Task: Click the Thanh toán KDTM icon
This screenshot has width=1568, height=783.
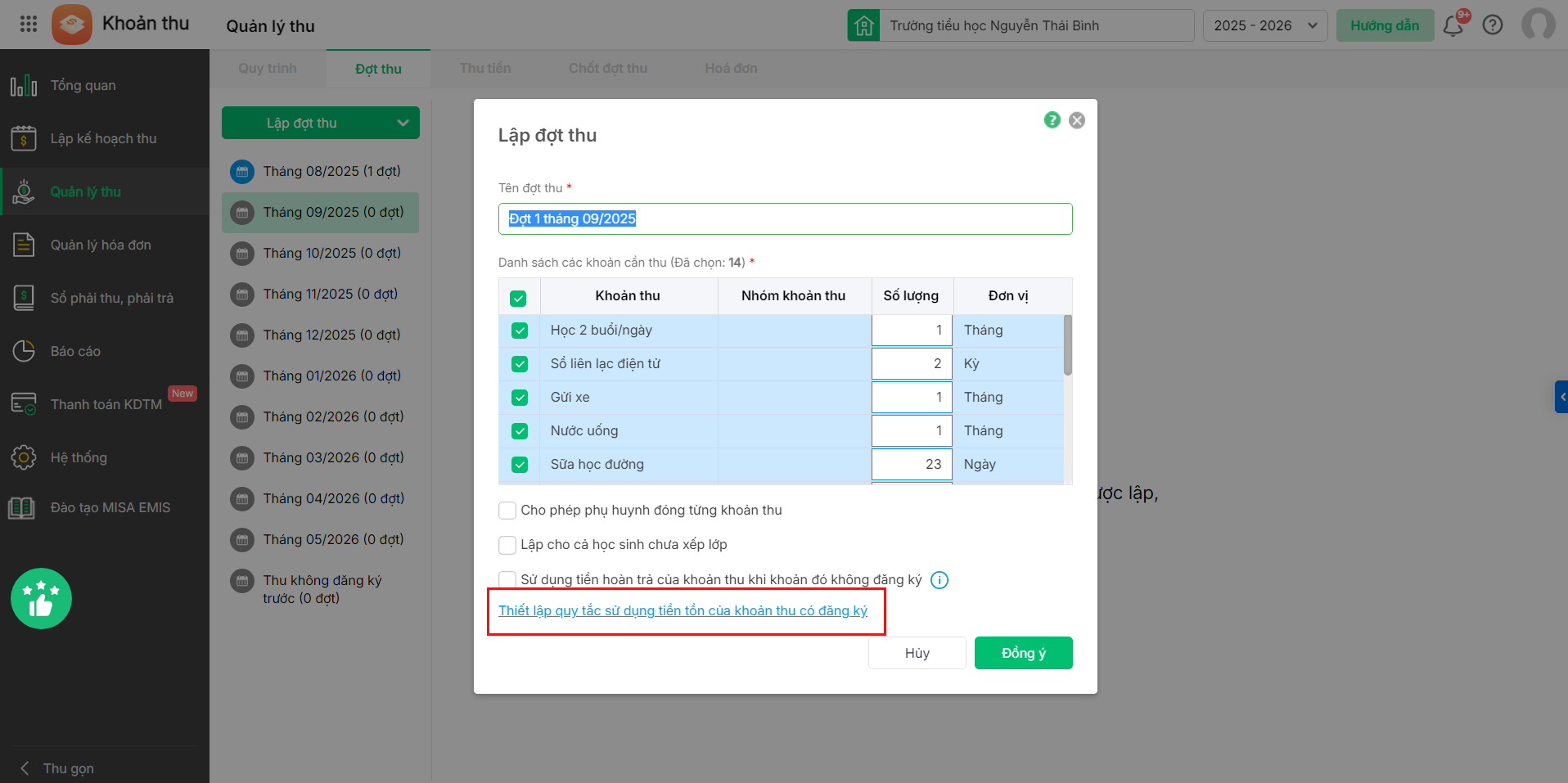Action: click(24, 404)
